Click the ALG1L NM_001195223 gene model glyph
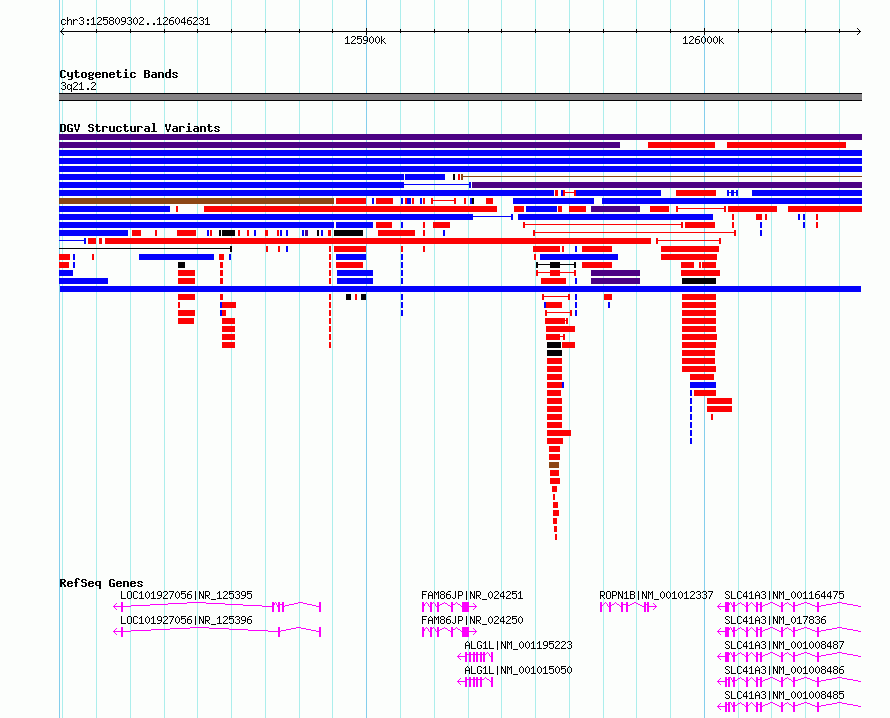The height and width of the screenshot is (718, 890). 475,657
